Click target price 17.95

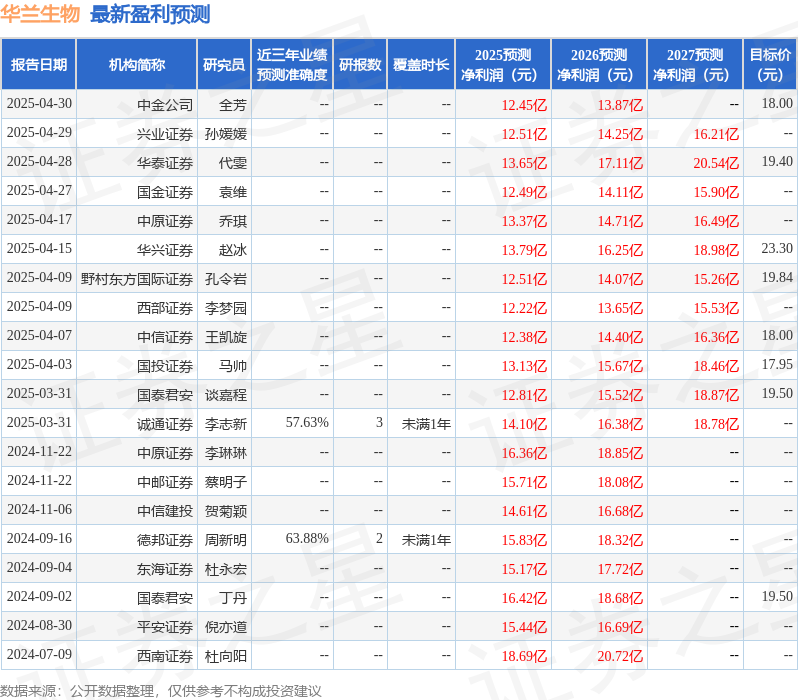pyautogui.click(x=777, y=365)
